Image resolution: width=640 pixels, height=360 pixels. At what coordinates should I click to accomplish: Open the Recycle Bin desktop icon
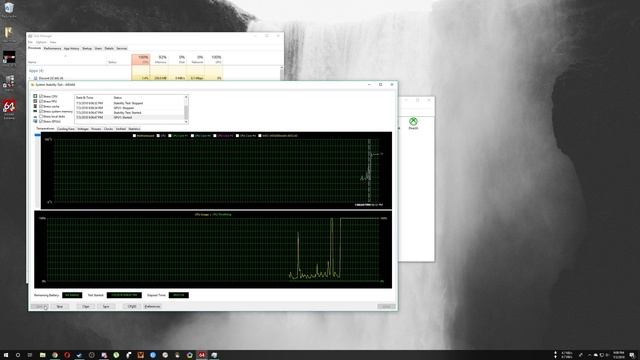coord(9,9)
